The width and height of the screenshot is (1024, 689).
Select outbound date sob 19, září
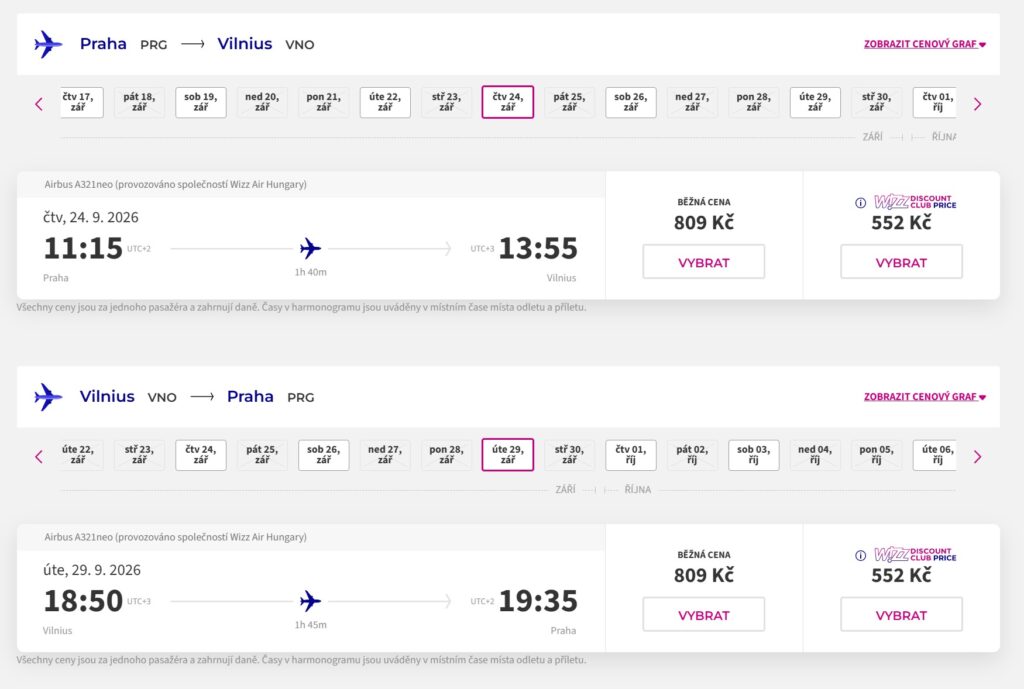tap(201, 102)
